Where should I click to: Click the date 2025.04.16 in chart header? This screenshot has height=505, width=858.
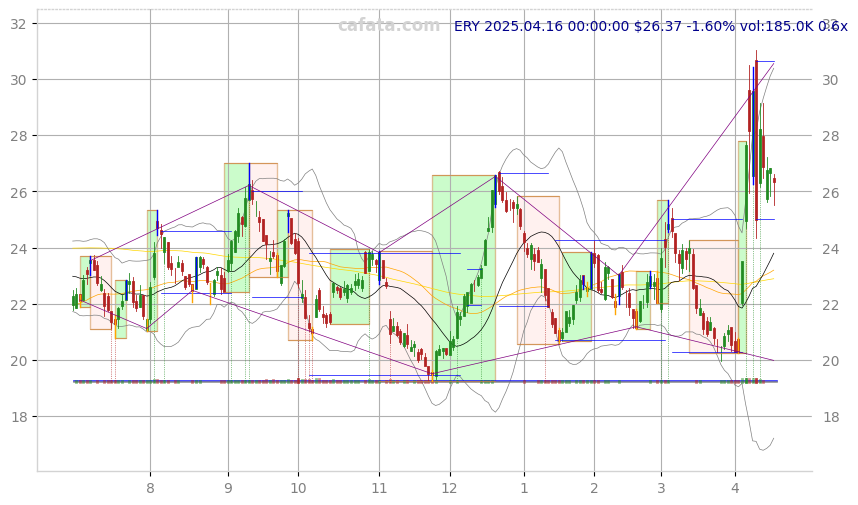point(523,26)
